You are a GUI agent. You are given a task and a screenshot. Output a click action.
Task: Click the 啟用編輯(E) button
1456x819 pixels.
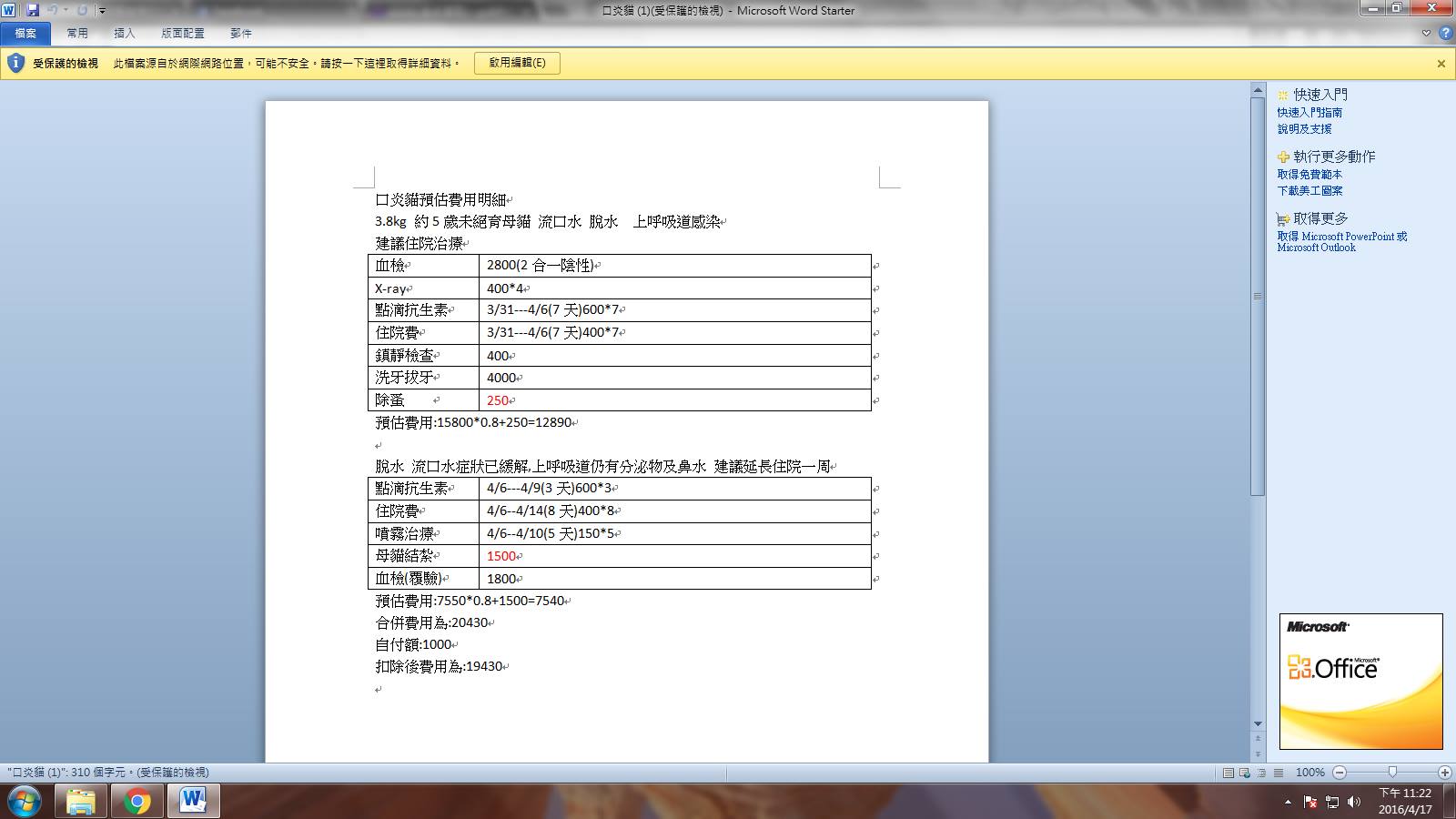517,63
